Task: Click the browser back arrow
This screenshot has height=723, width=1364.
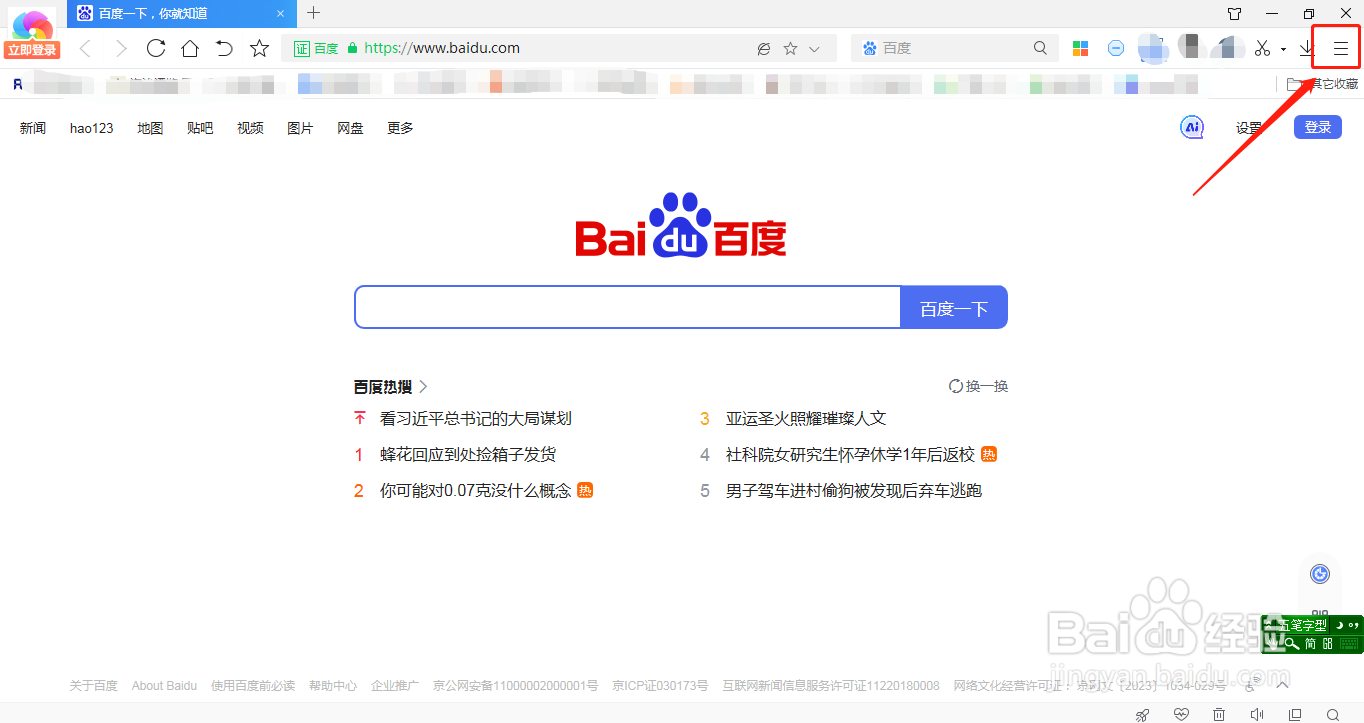Action: tap(86, 48)
